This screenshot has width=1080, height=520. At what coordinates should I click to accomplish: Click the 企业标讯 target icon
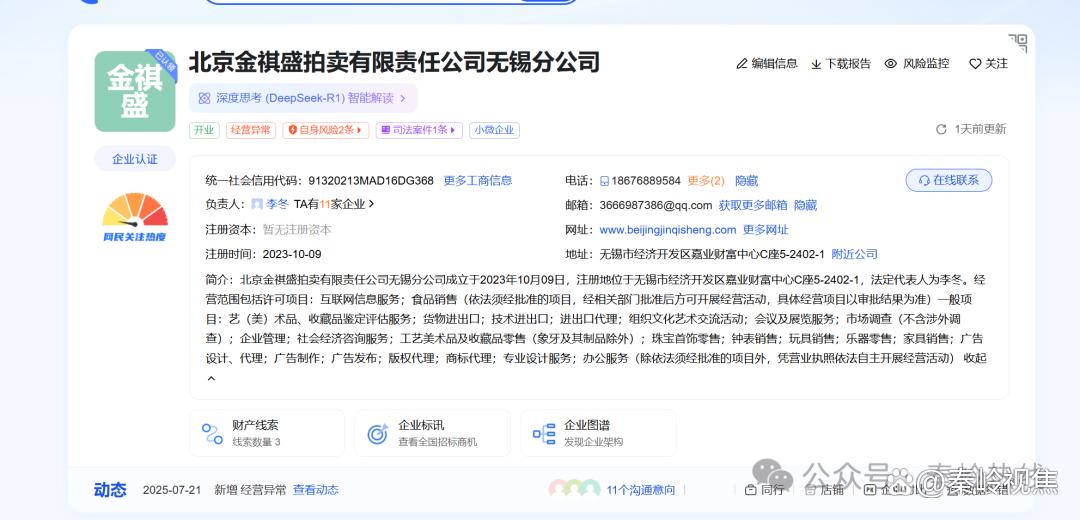point(377,433)
